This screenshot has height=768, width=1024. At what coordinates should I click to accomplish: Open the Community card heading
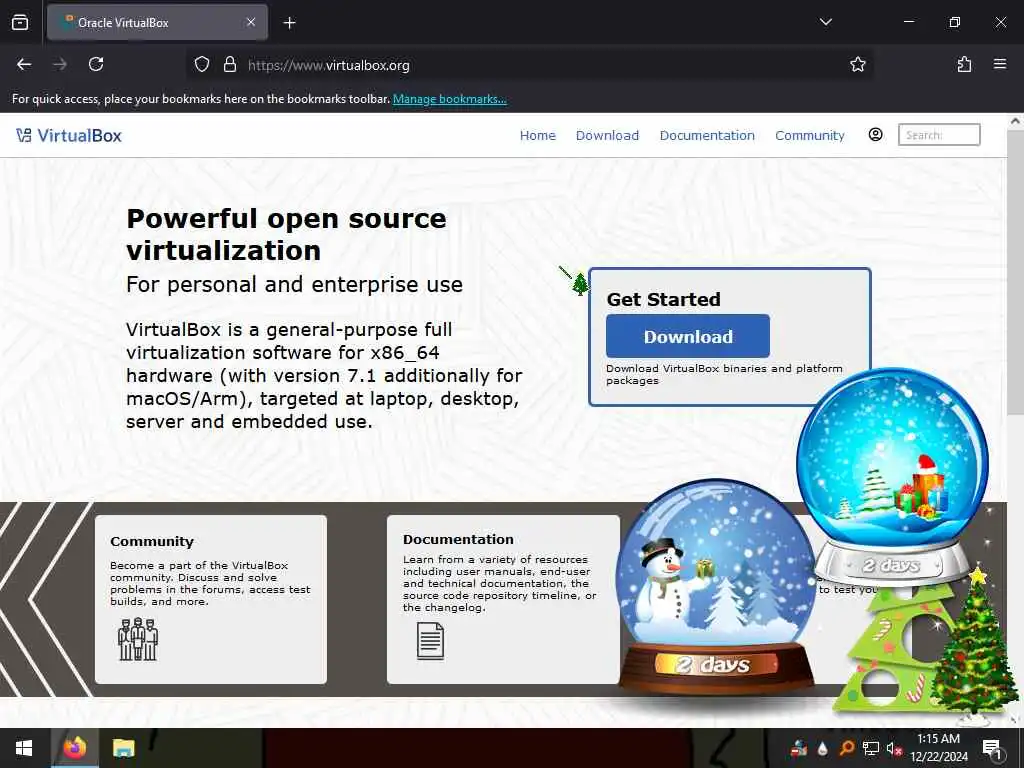(152, 541)
